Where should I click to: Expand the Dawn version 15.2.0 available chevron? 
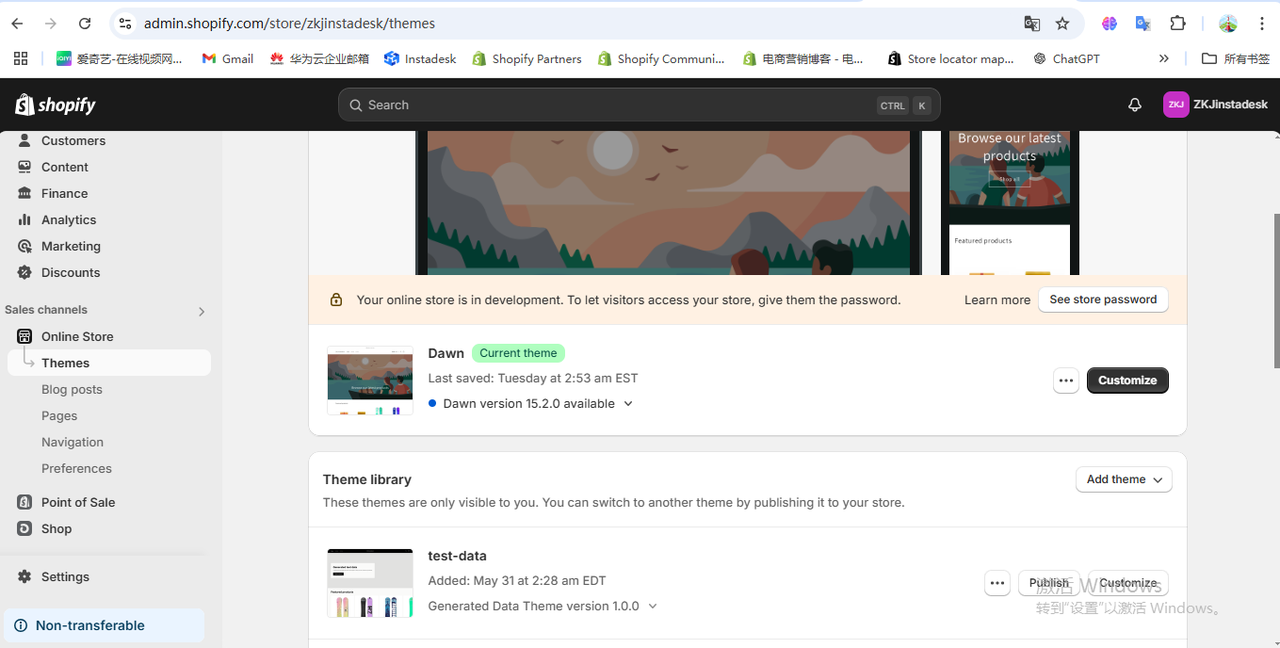click(x=628, y=404)
